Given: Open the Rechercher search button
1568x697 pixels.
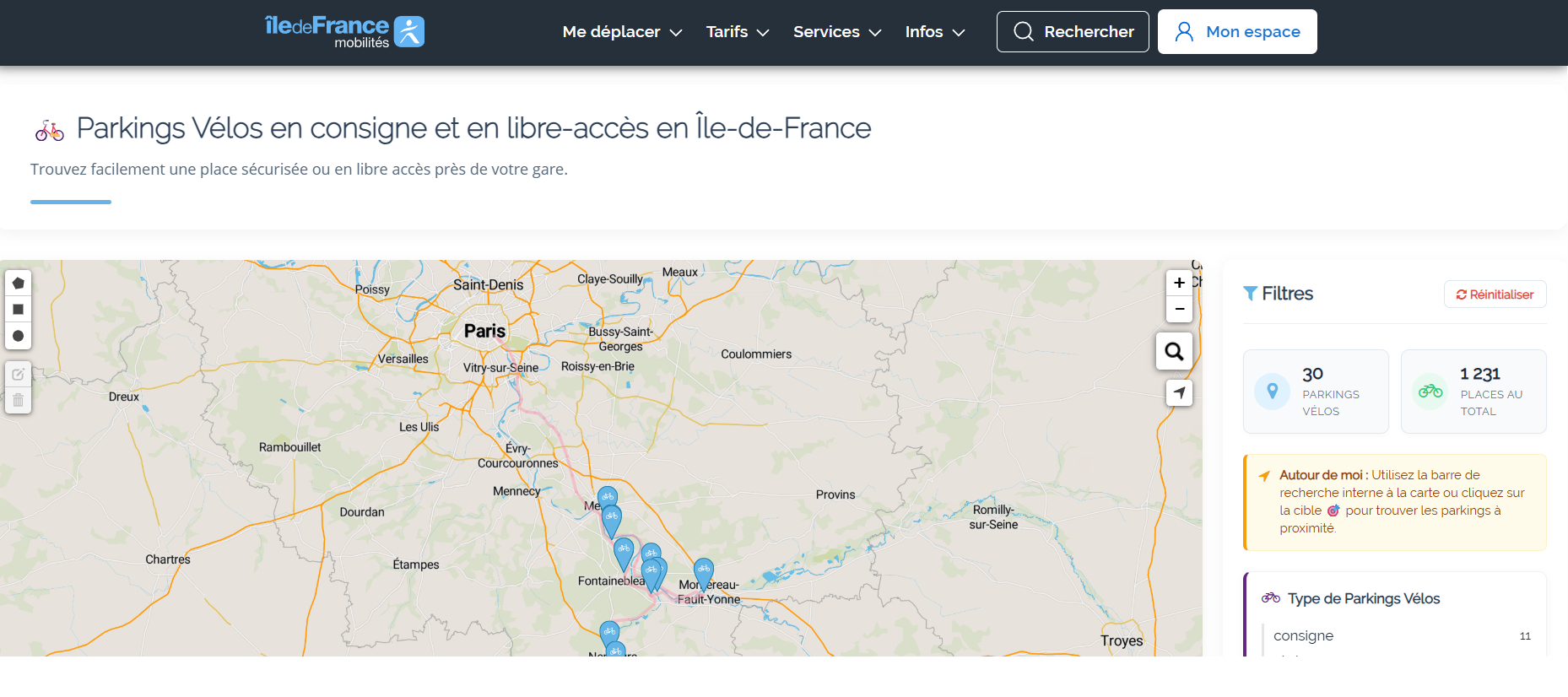Looking at the screenshot, I should (x=1073, y=32).
